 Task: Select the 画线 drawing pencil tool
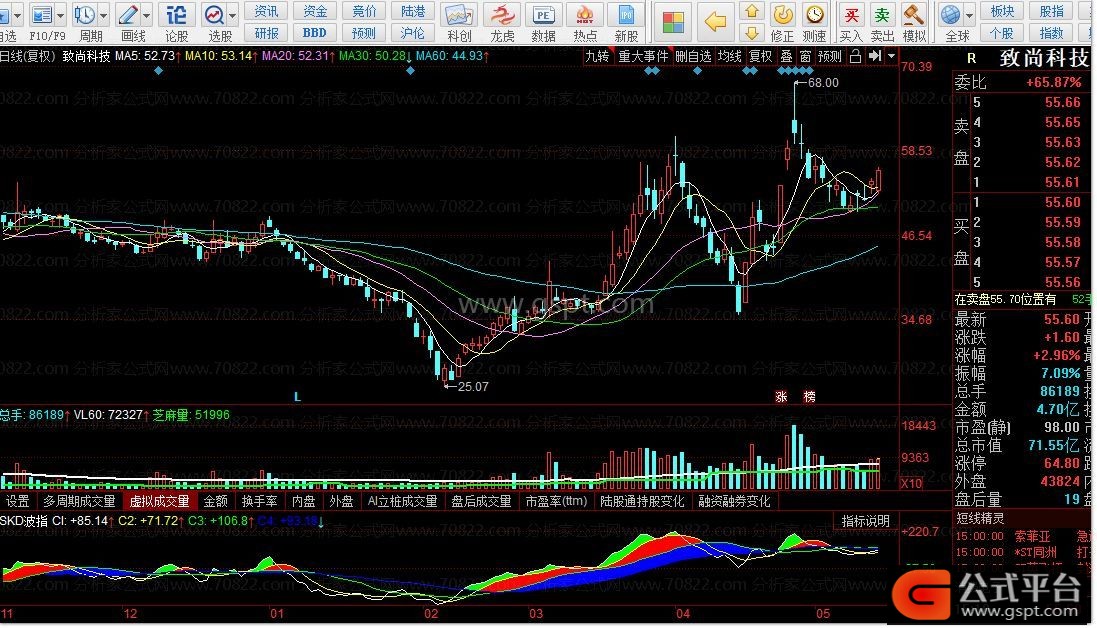pos(129,14)
